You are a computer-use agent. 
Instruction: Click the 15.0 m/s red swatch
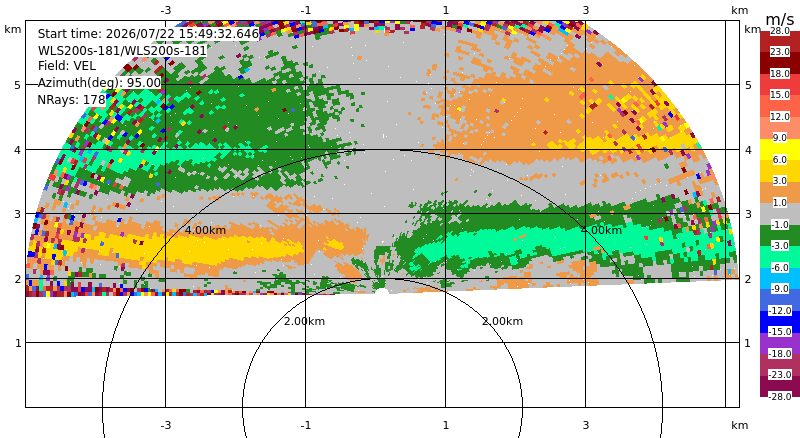(780, 84)
